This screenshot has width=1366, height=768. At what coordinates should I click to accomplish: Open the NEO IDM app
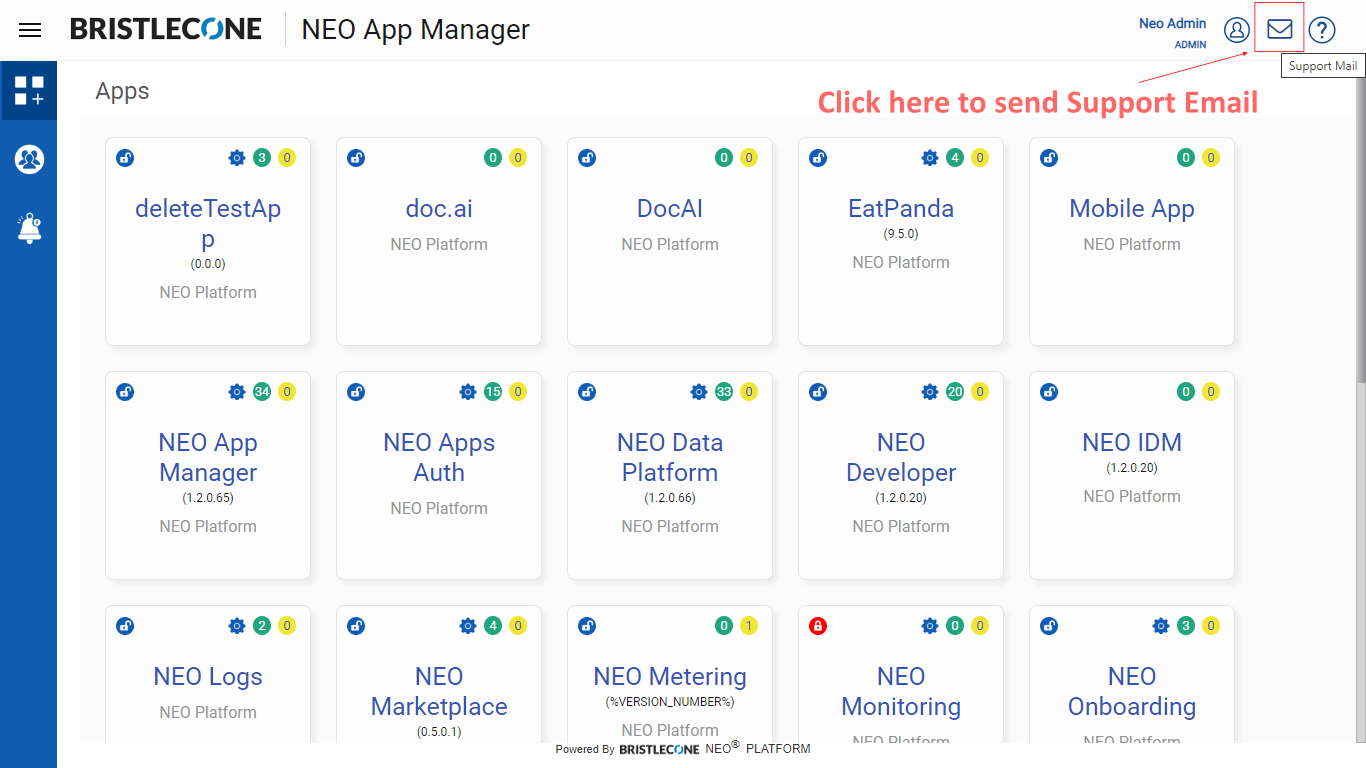pyautogui.click(x=1132, y=443)
